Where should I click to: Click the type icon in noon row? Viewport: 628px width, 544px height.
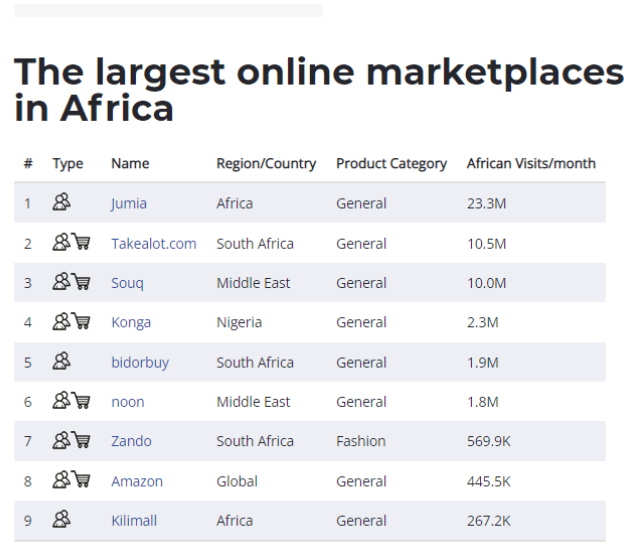pyautogui.click(x=71, y=401)
